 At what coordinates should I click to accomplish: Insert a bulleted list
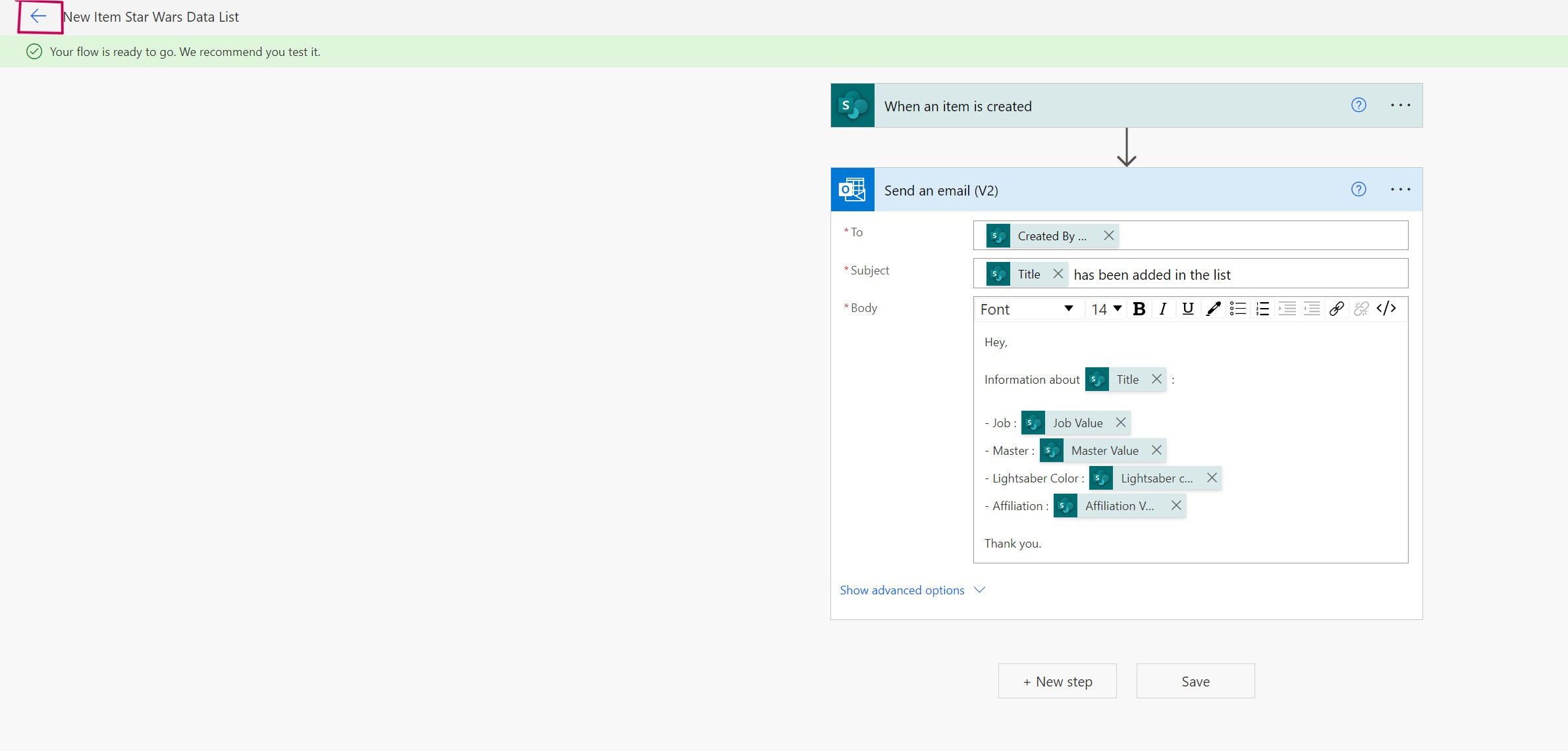pyautogui.click(x=1237, y=309)
